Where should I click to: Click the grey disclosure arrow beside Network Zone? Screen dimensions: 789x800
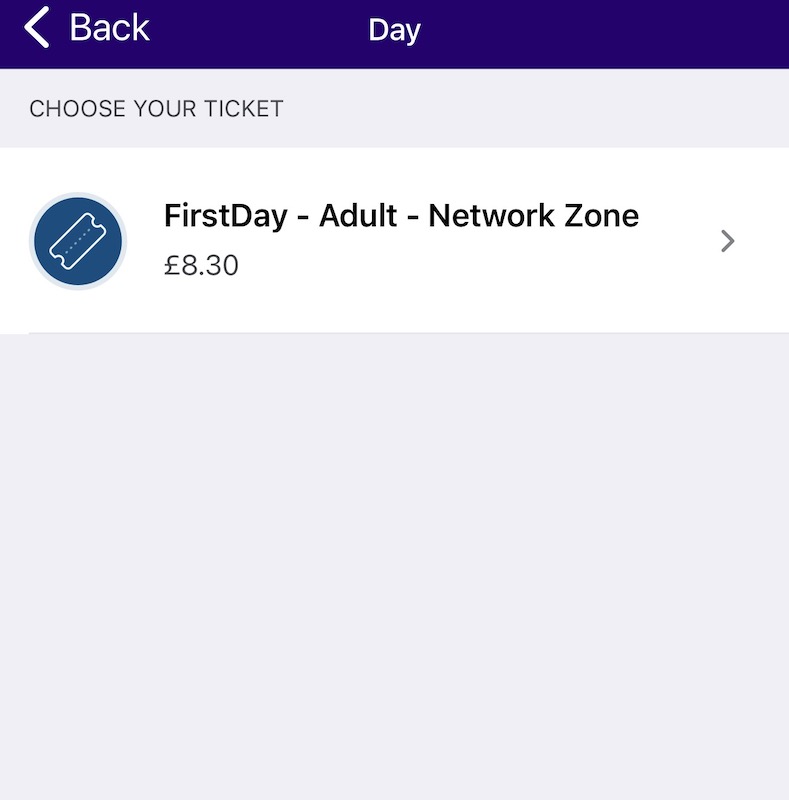tap(728, 241)
